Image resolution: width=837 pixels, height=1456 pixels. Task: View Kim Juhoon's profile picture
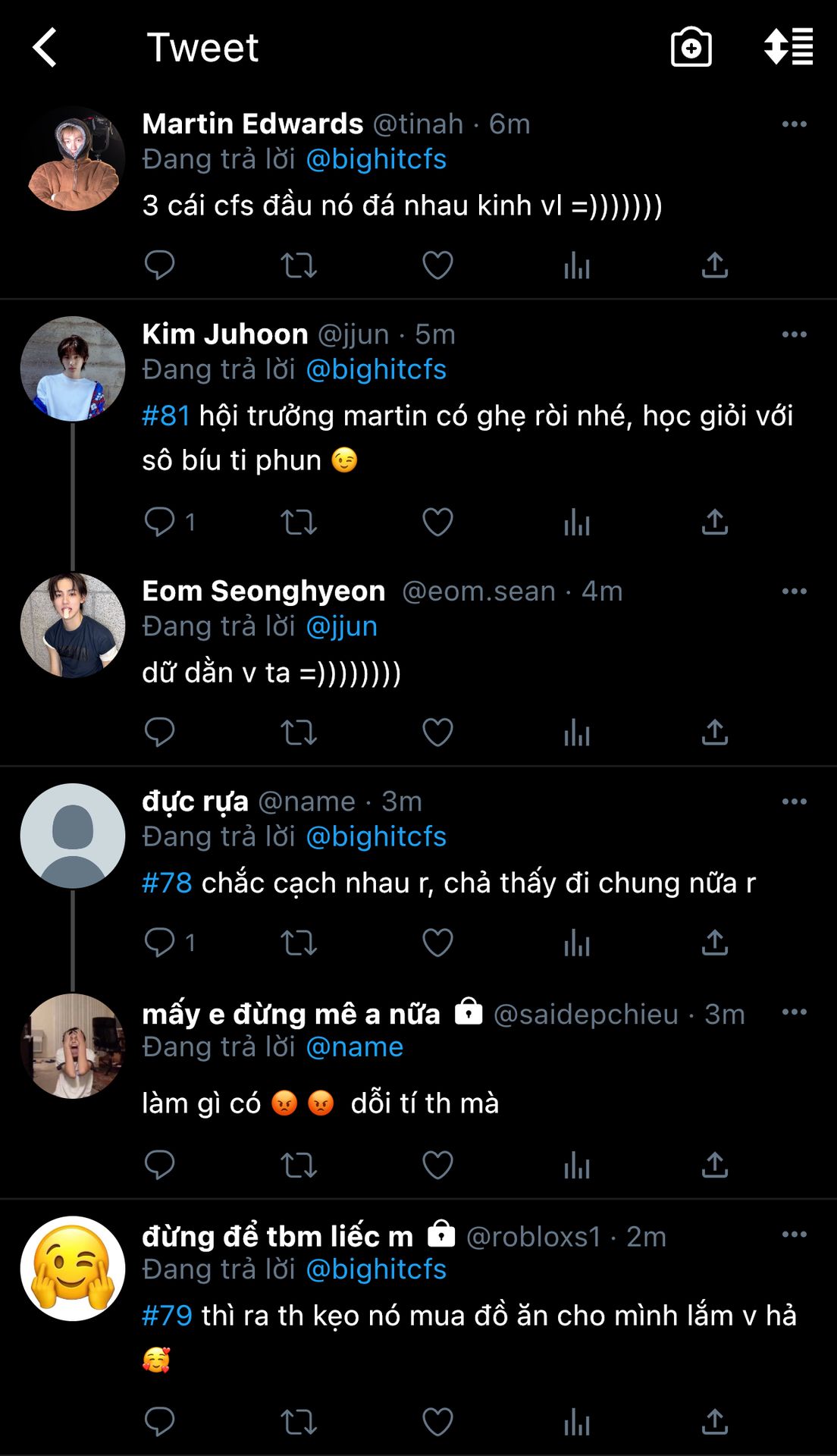click(73, 369)
